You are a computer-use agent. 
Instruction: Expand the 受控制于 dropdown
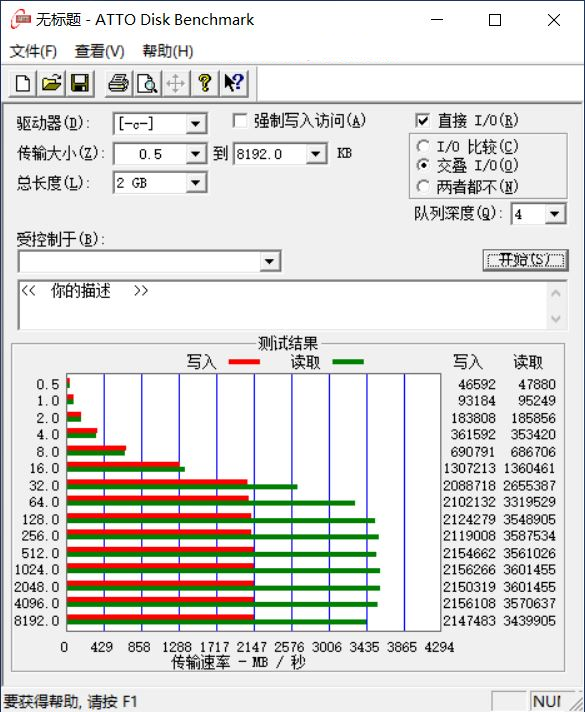tap(269, 261)
